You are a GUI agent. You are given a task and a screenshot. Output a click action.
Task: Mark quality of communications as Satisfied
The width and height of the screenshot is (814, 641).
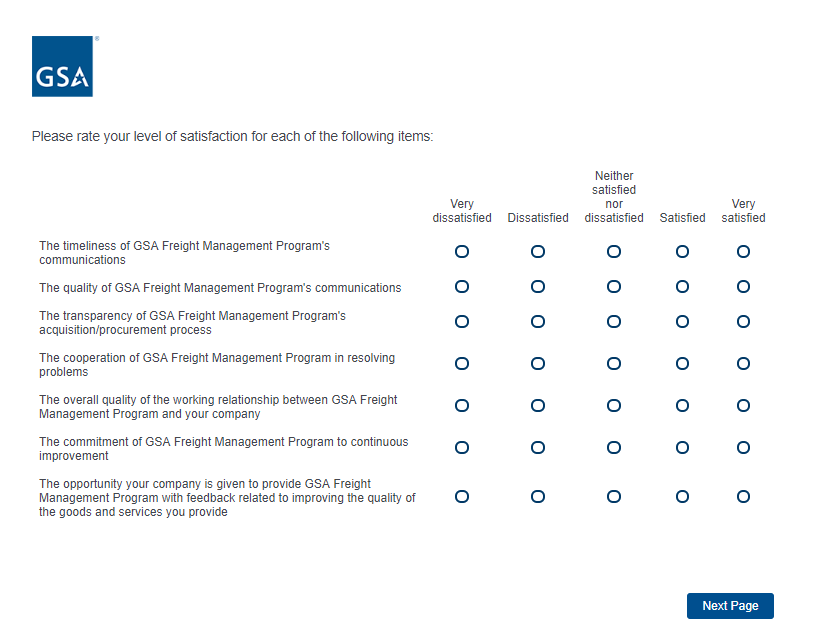682,287
